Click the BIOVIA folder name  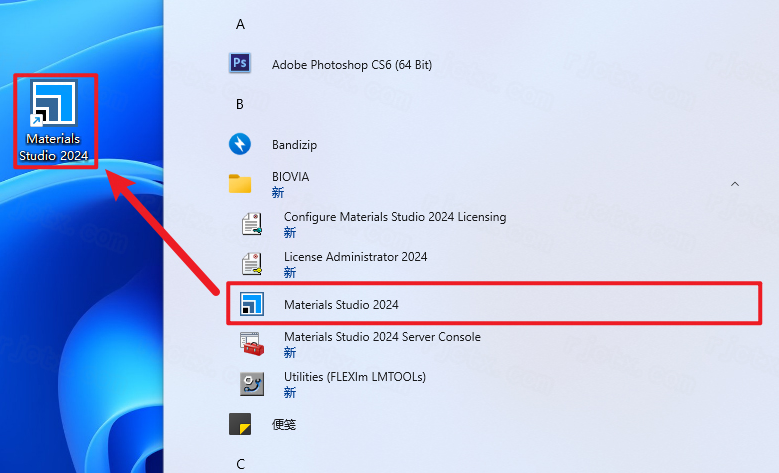[291, 177]
